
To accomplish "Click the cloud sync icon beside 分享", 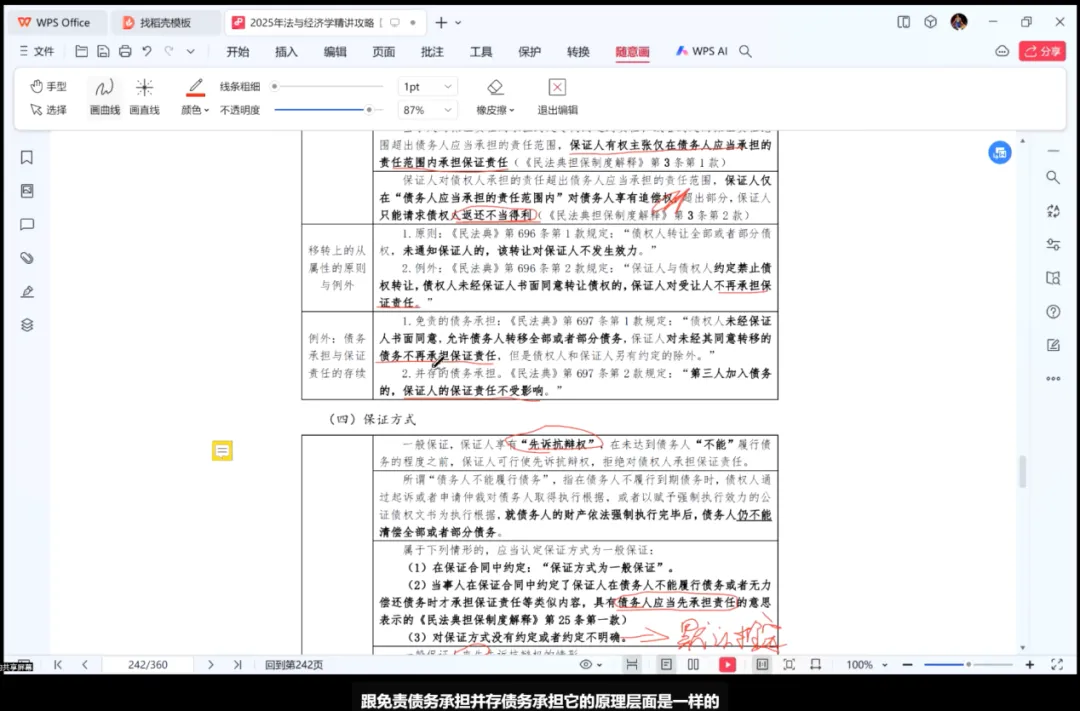I will pyautogui.click(x=1002, y=51).
